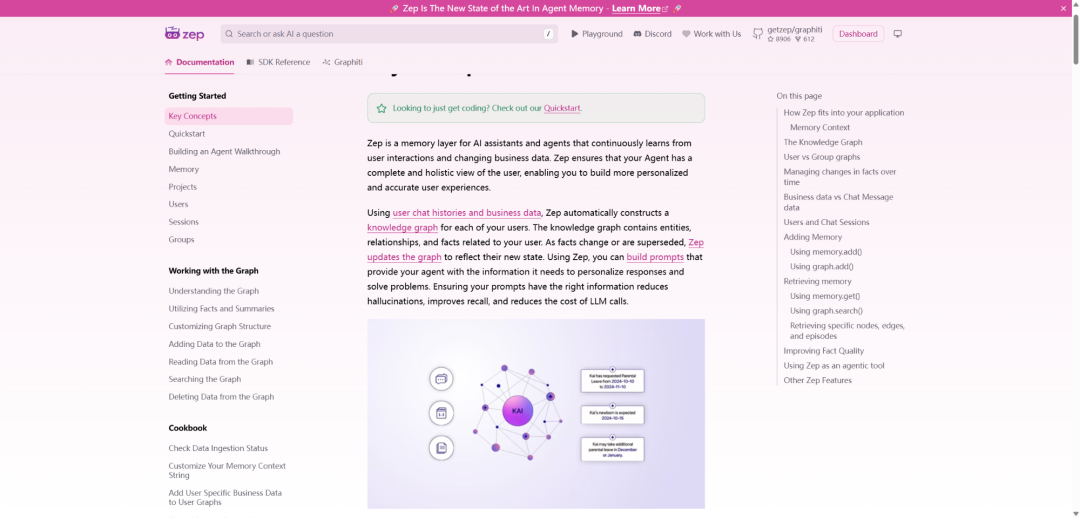Click the Discord logo icon
1080x518 pixels.
[637, 34]
